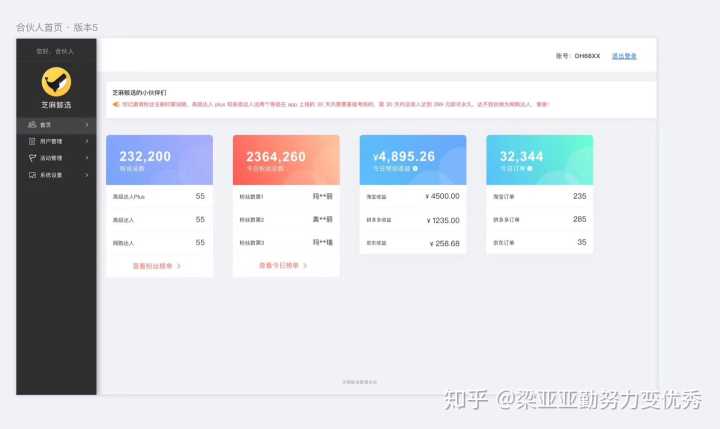720x429 pixels.
Task: Click the 粉丝数第2 row label
Action: point(251,220)
